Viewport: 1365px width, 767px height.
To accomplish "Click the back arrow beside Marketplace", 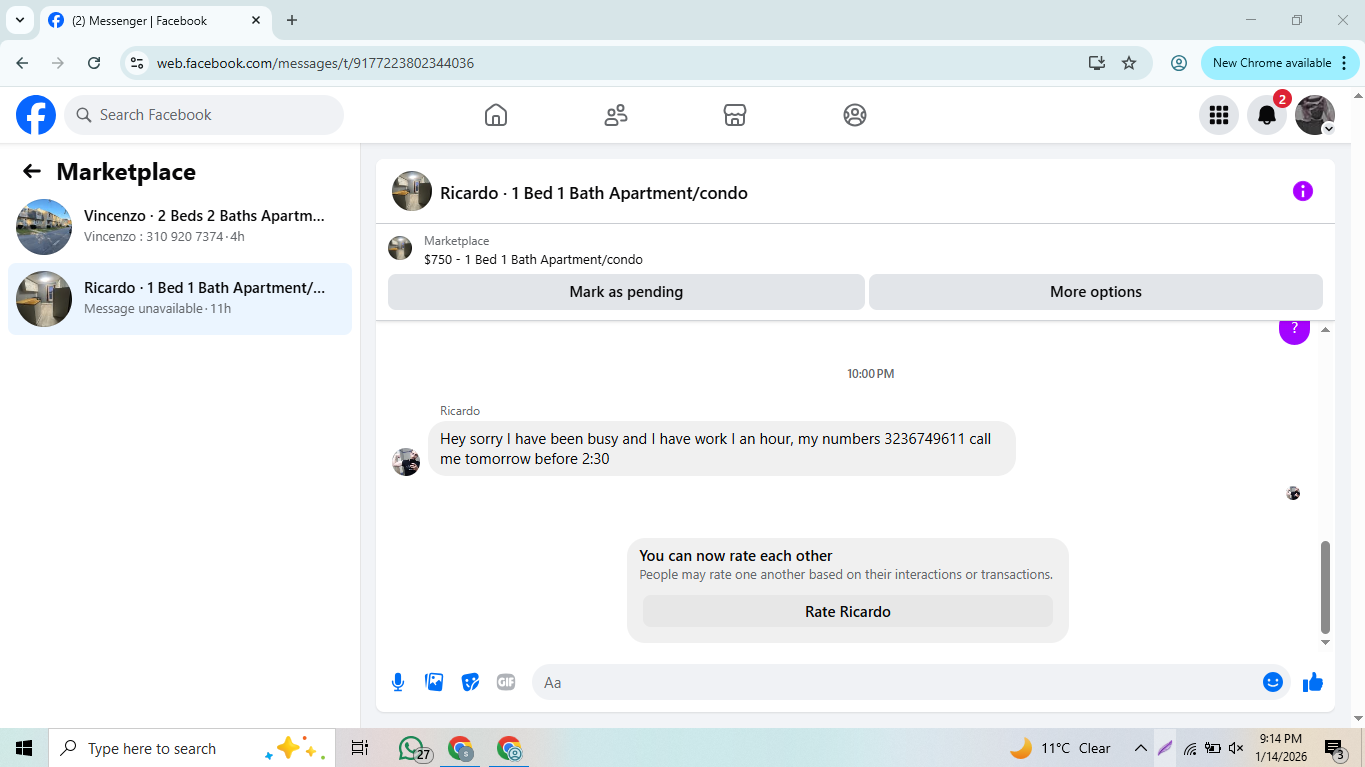I will (32, 171).
